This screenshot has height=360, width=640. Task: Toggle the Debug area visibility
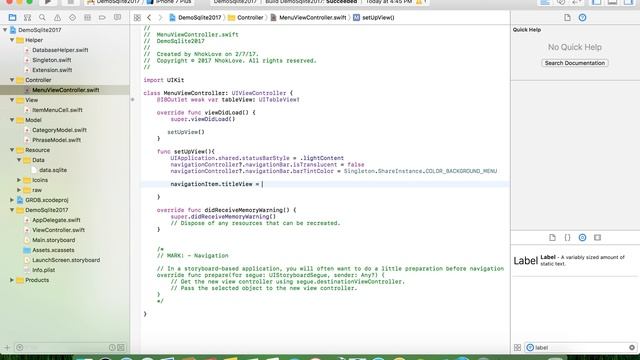612,2
